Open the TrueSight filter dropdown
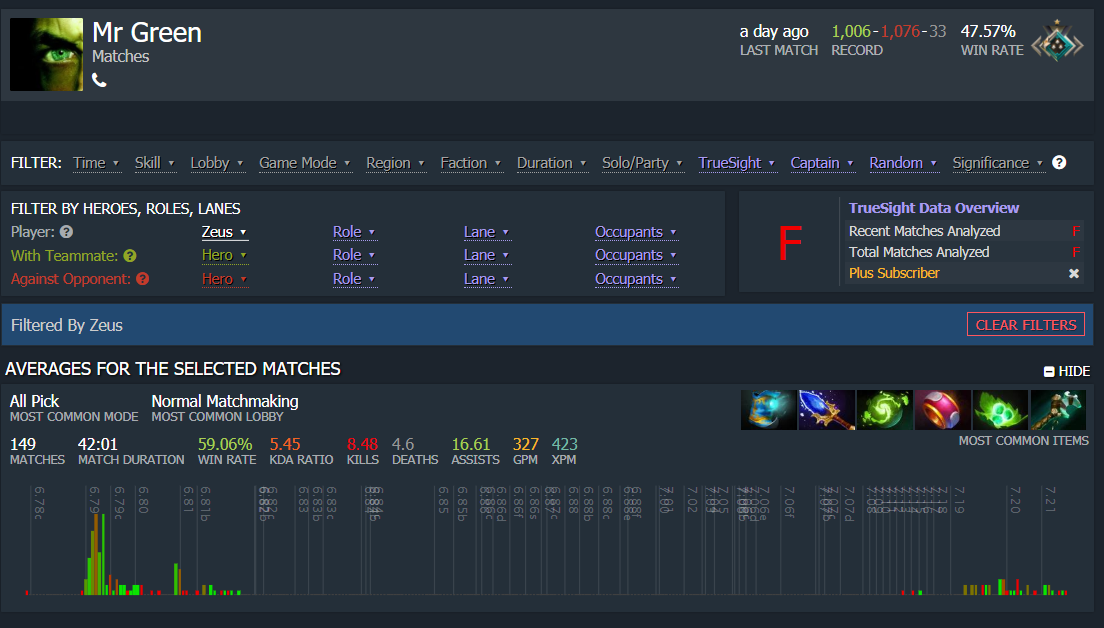1104x628 pixels. [x=736, y=163]
